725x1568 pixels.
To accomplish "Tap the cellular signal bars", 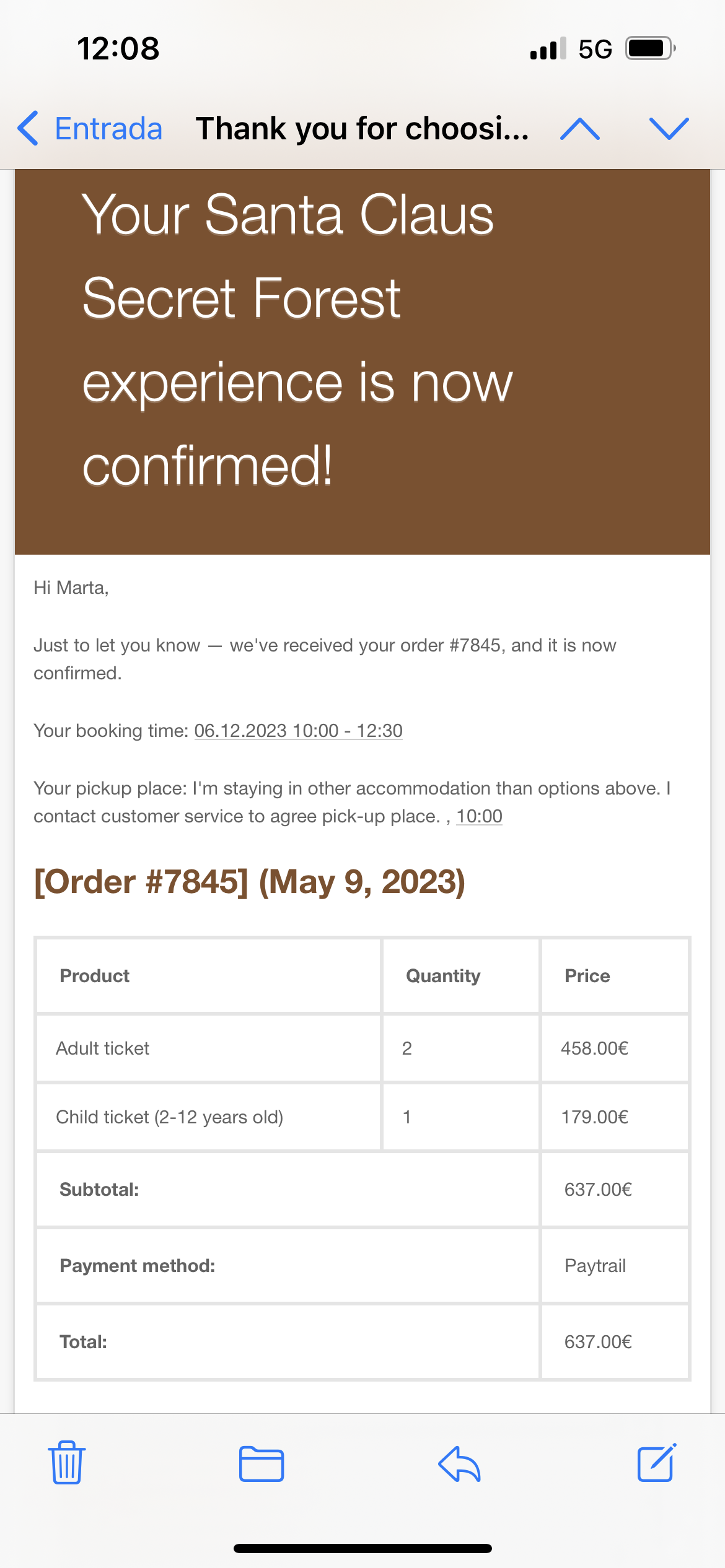I will coord(548,48).
